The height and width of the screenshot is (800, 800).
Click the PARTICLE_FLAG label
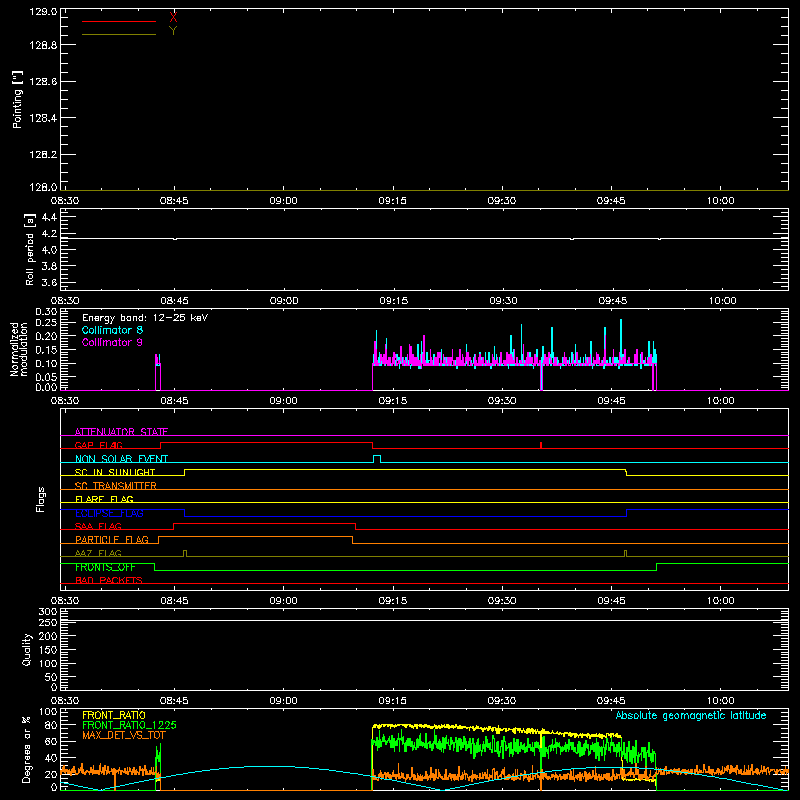tap(112, 540)
